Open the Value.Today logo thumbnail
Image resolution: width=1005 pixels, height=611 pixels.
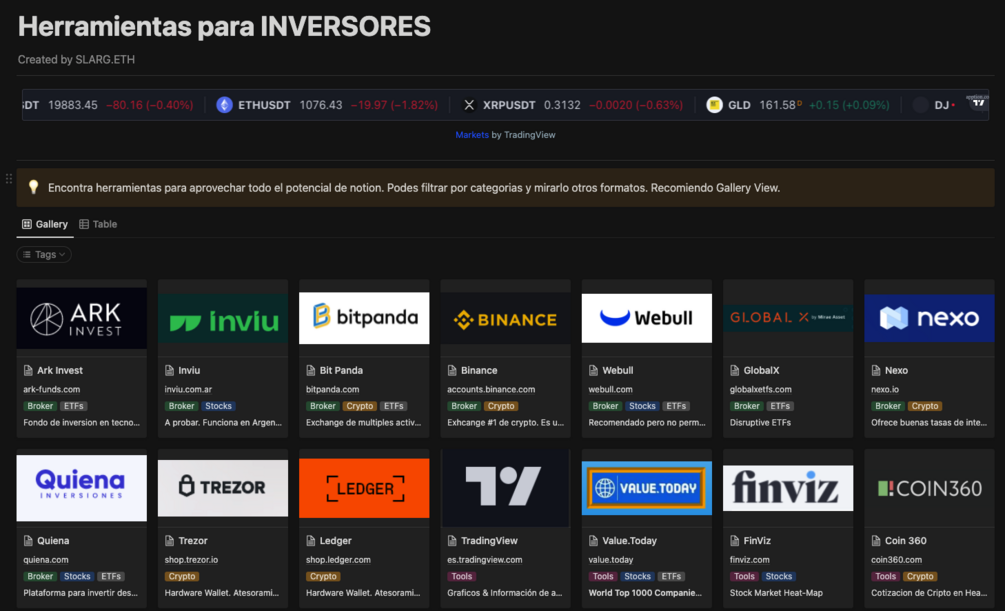point(647,488)
